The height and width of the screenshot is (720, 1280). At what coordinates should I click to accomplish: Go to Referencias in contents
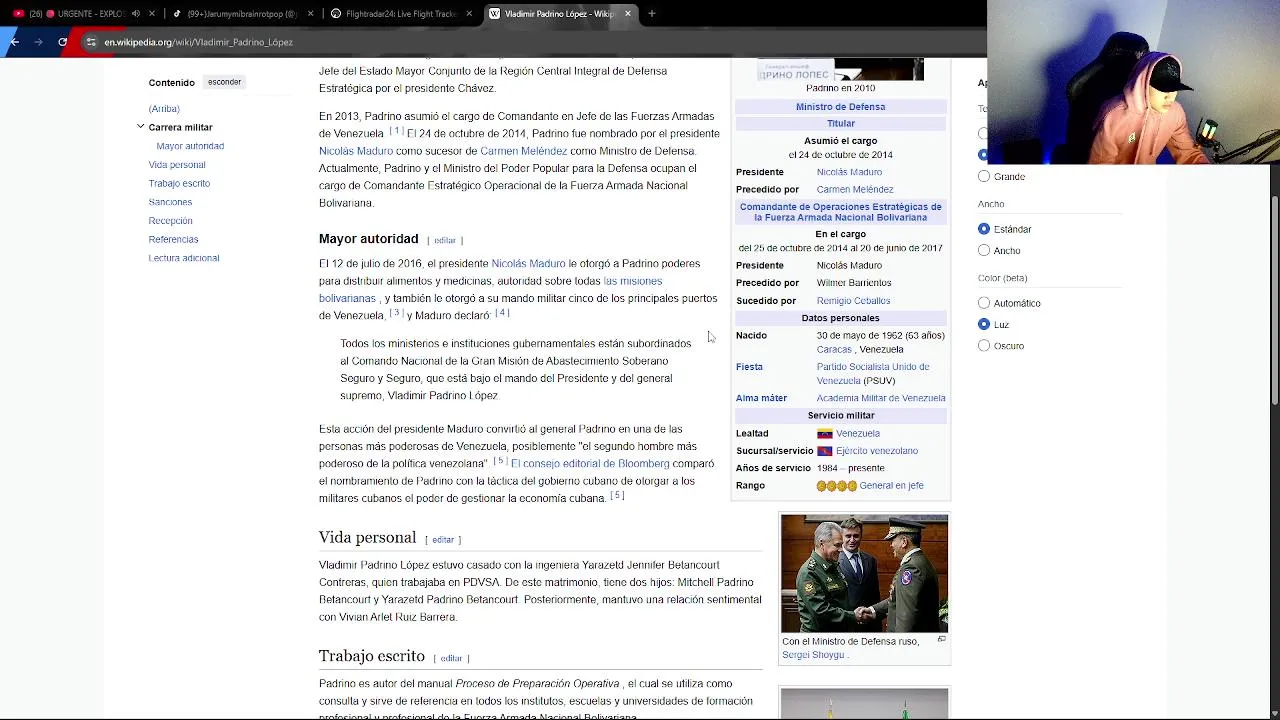[x=173, y=239]
